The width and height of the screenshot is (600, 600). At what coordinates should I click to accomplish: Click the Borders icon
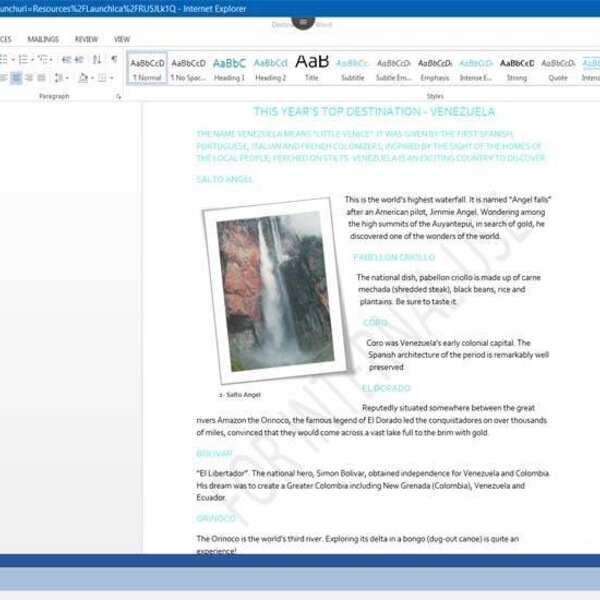[x=102, y=78]
